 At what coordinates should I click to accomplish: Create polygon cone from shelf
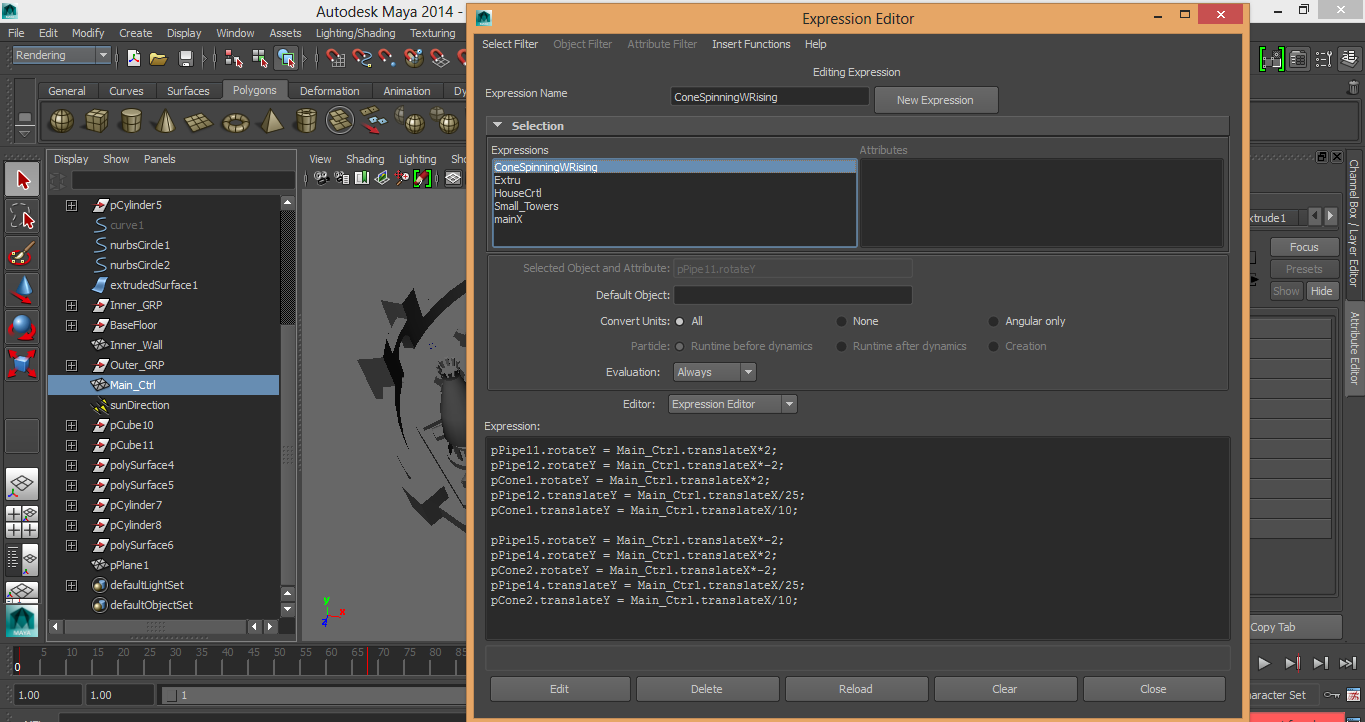coord(165,121)
